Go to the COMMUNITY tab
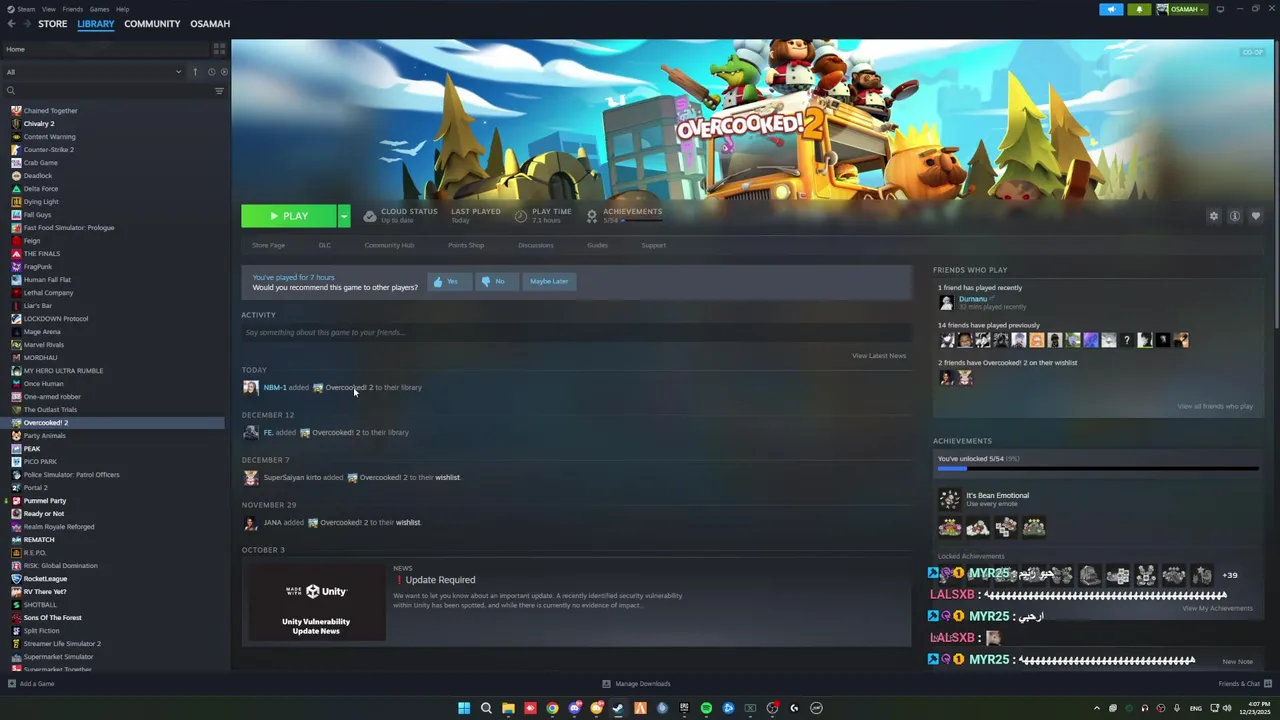1280x720 pixels. [x=152, y=24]
